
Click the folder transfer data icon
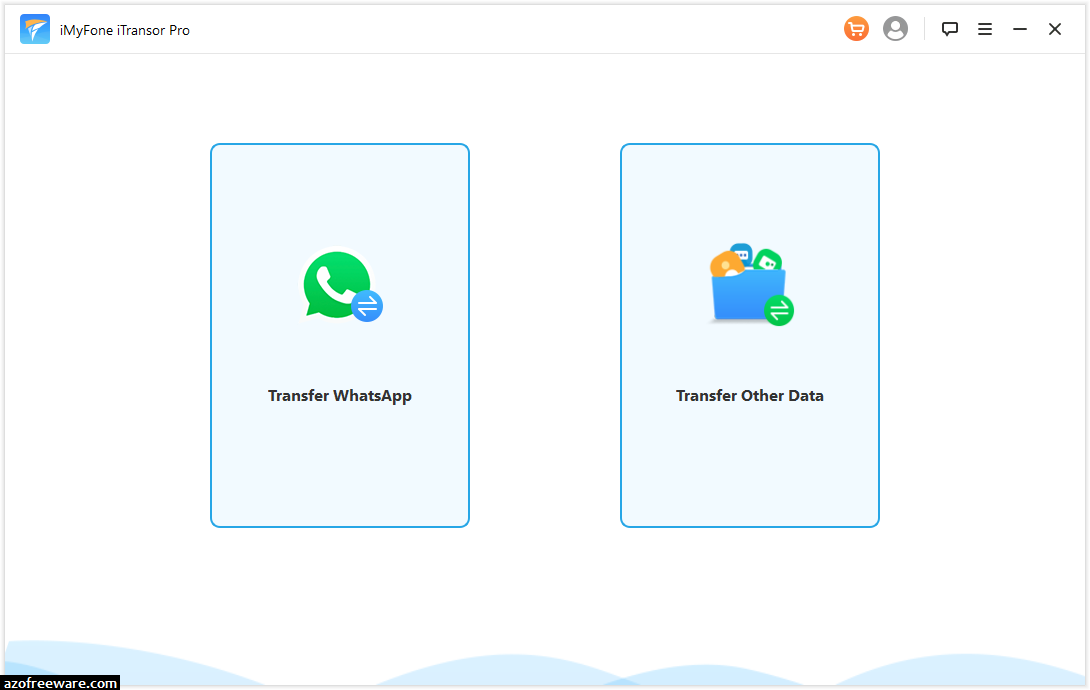[x=751, y=284]
